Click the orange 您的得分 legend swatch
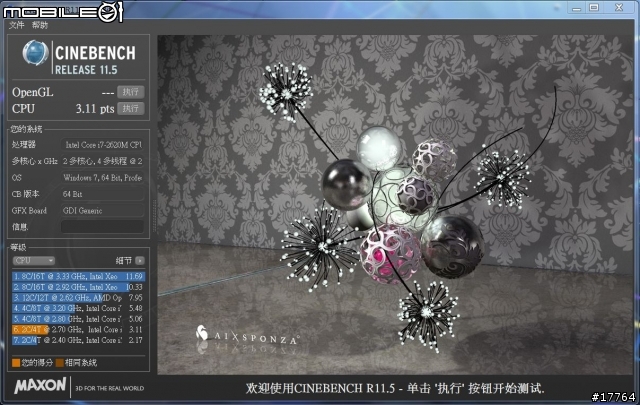This screenshot has height=405, width=640. [x=16, y=363]
